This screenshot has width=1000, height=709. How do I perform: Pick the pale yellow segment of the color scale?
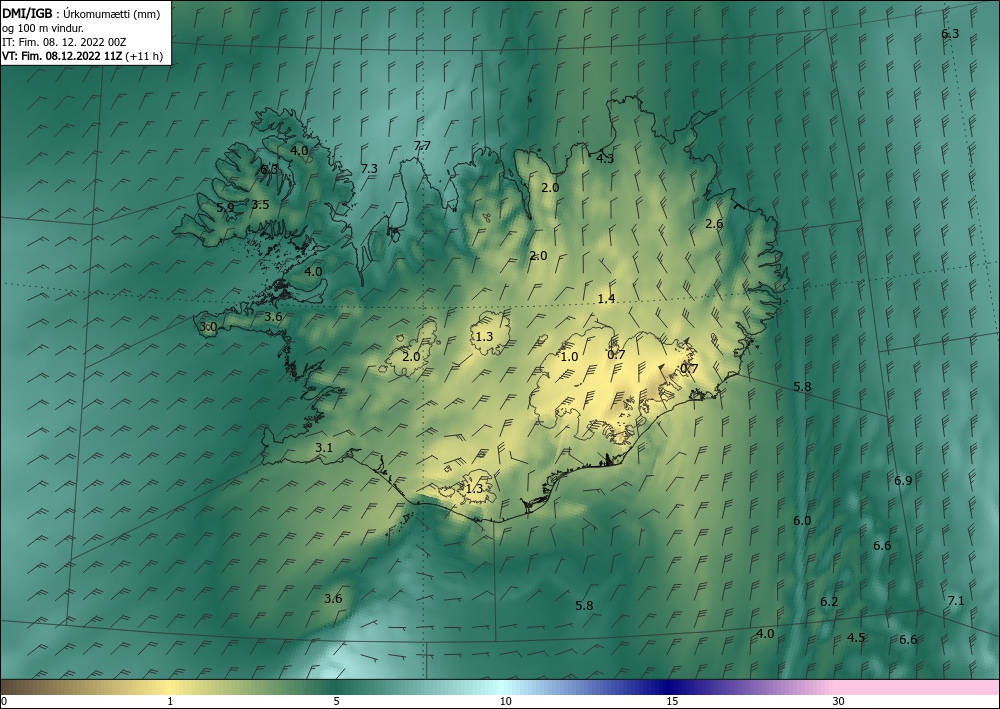point(170,687)
